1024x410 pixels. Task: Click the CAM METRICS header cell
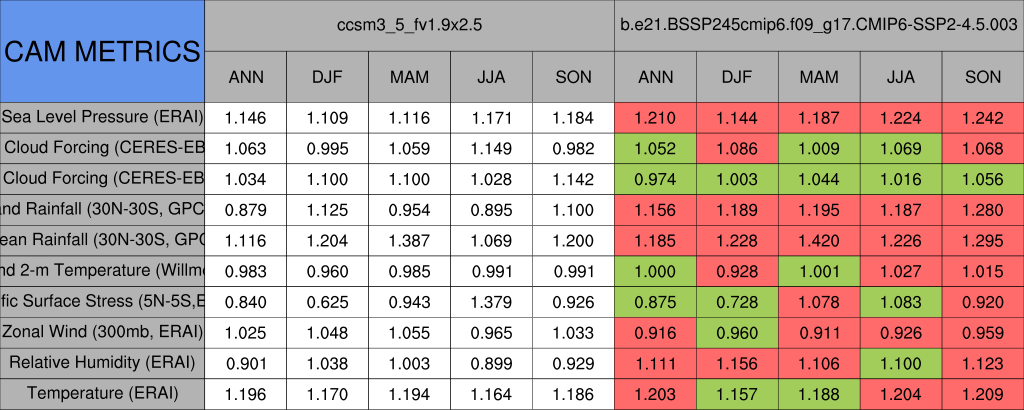pos(102,51)
